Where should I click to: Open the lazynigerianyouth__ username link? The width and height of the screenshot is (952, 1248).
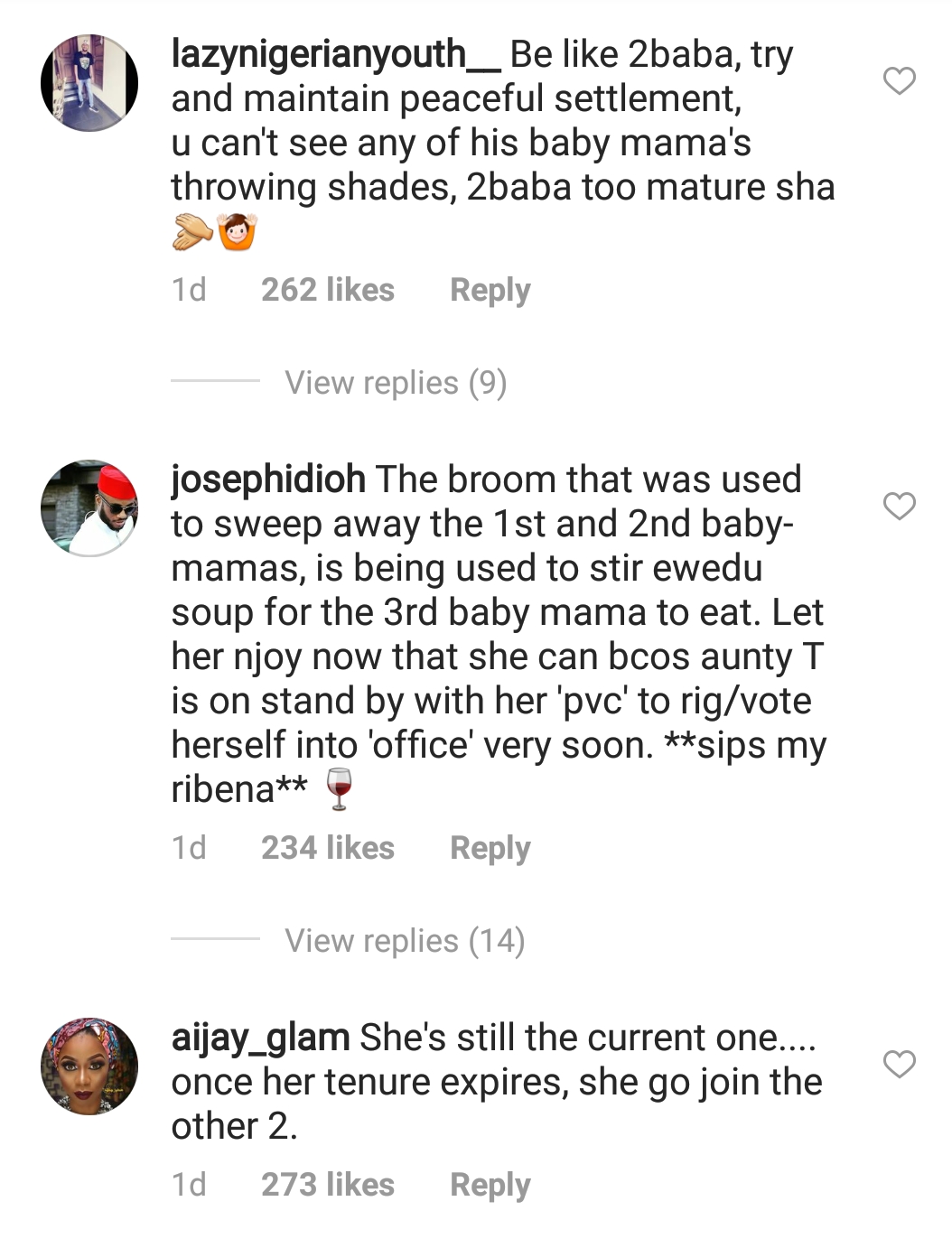[335, 55]
